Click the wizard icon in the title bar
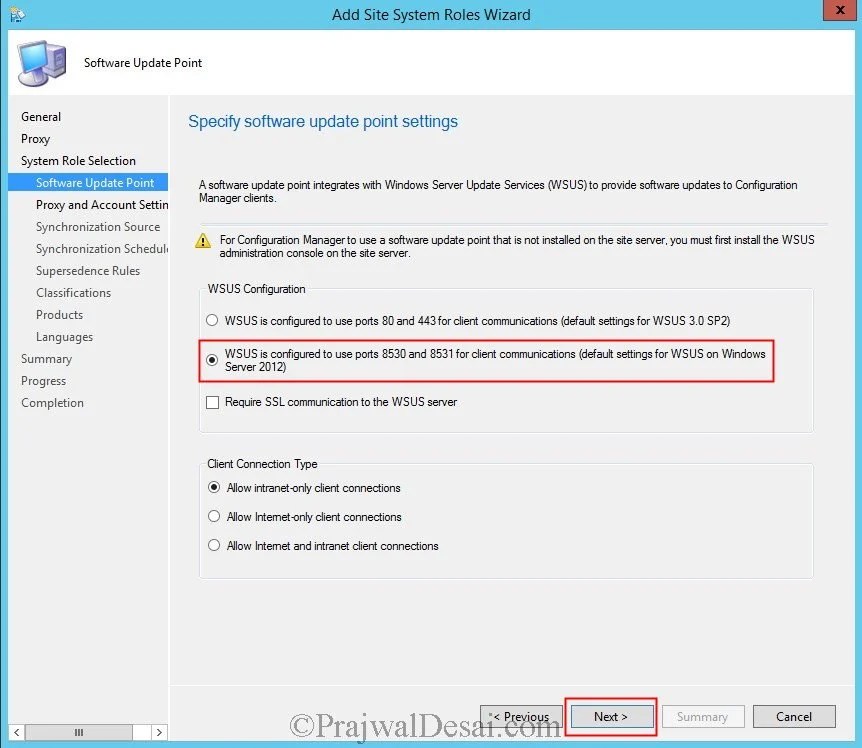 (17, 11)
